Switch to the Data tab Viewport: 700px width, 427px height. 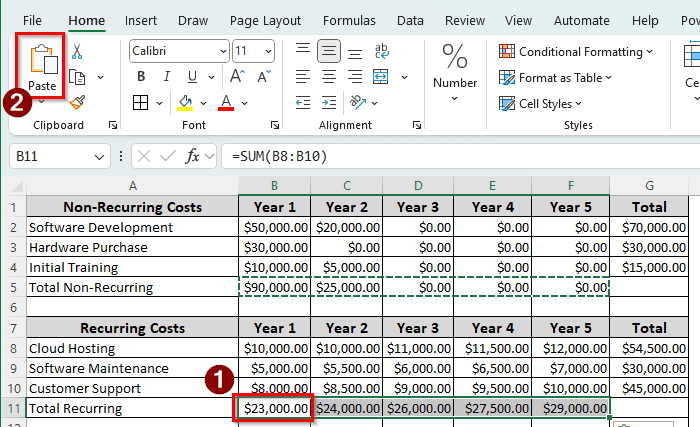410,21
